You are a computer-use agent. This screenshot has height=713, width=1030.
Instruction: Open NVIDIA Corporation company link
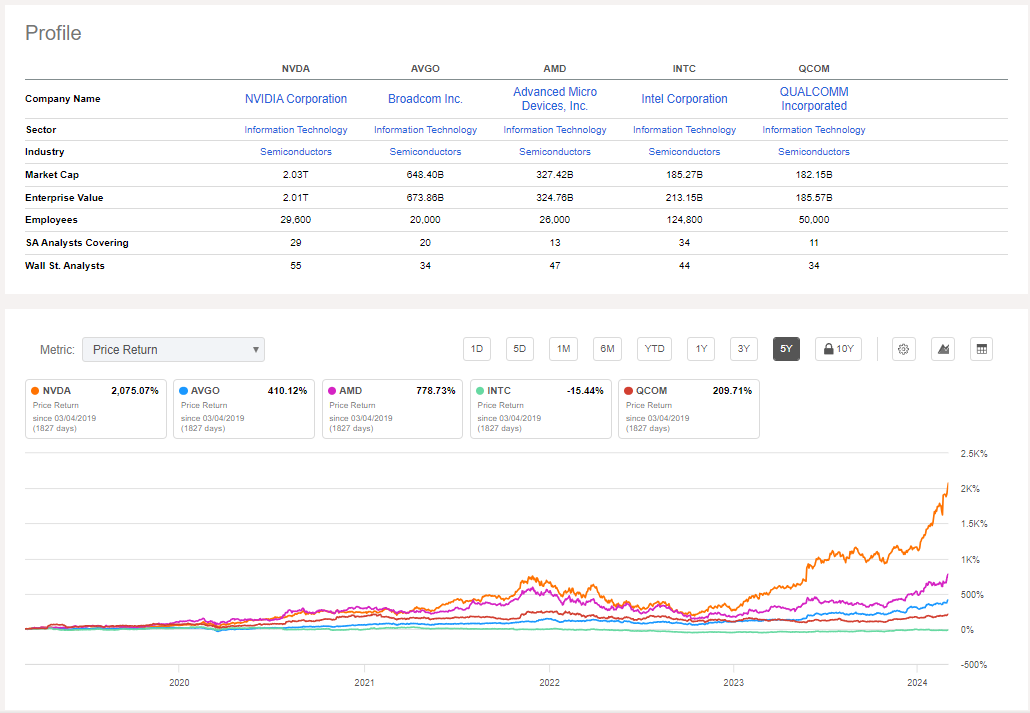coord(296,99)
